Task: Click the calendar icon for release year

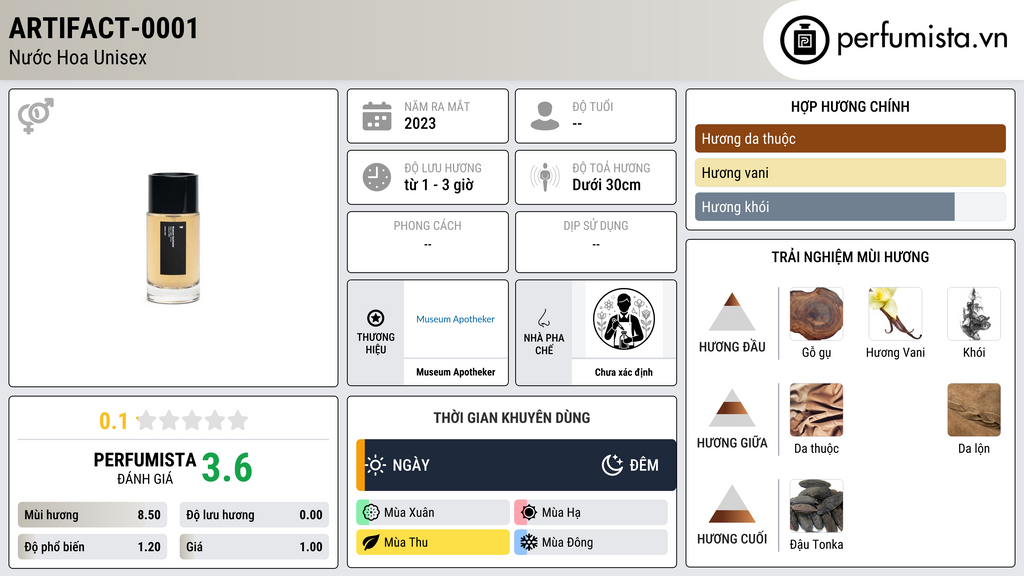Action: [377, 116]
